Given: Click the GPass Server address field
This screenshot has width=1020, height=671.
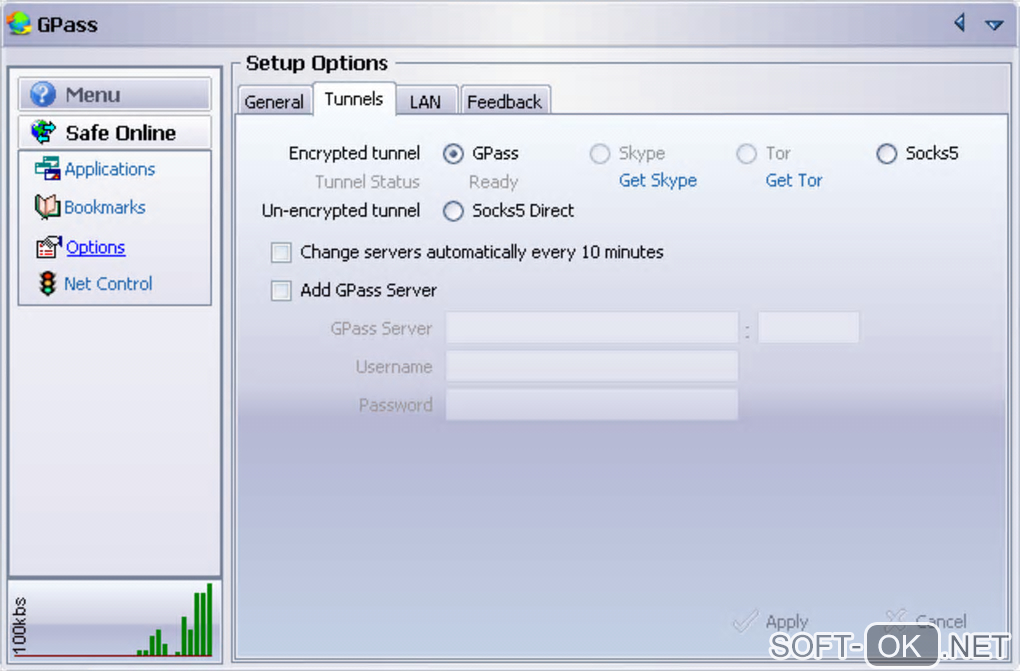Looking at the screenshot, I should (x=592, y=328).
